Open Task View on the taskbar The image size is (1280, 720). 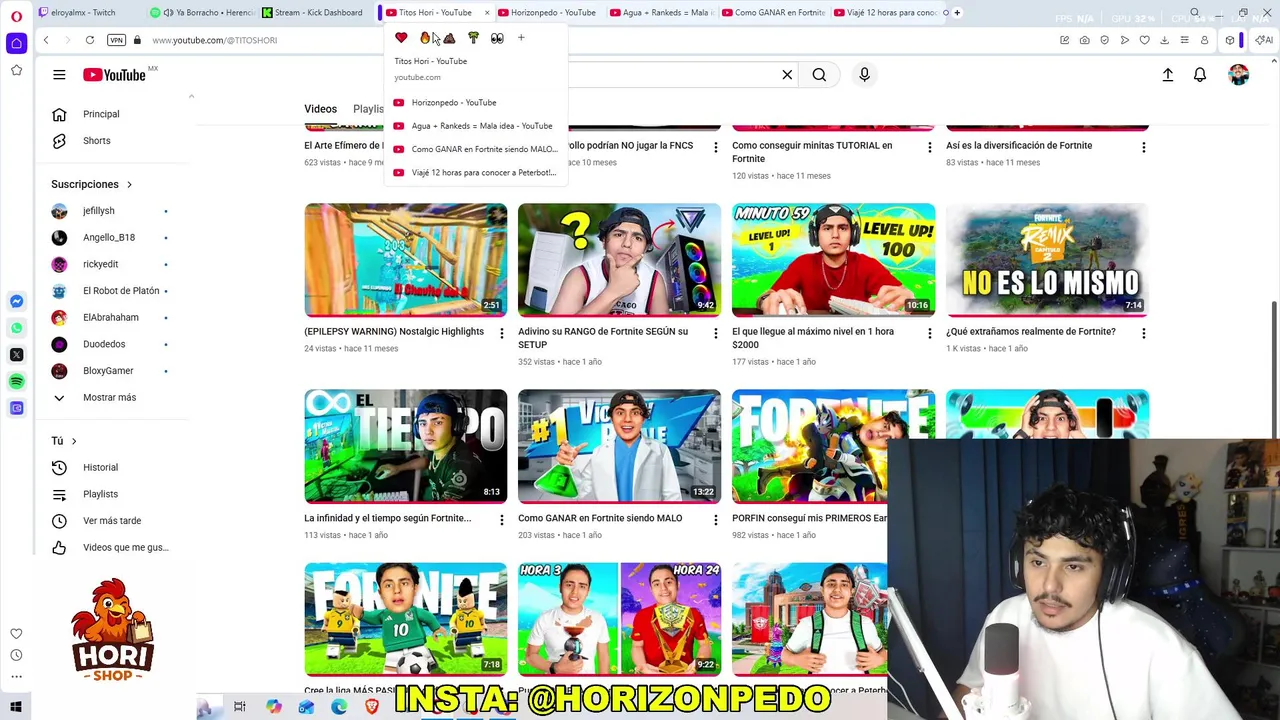point(240,707)
